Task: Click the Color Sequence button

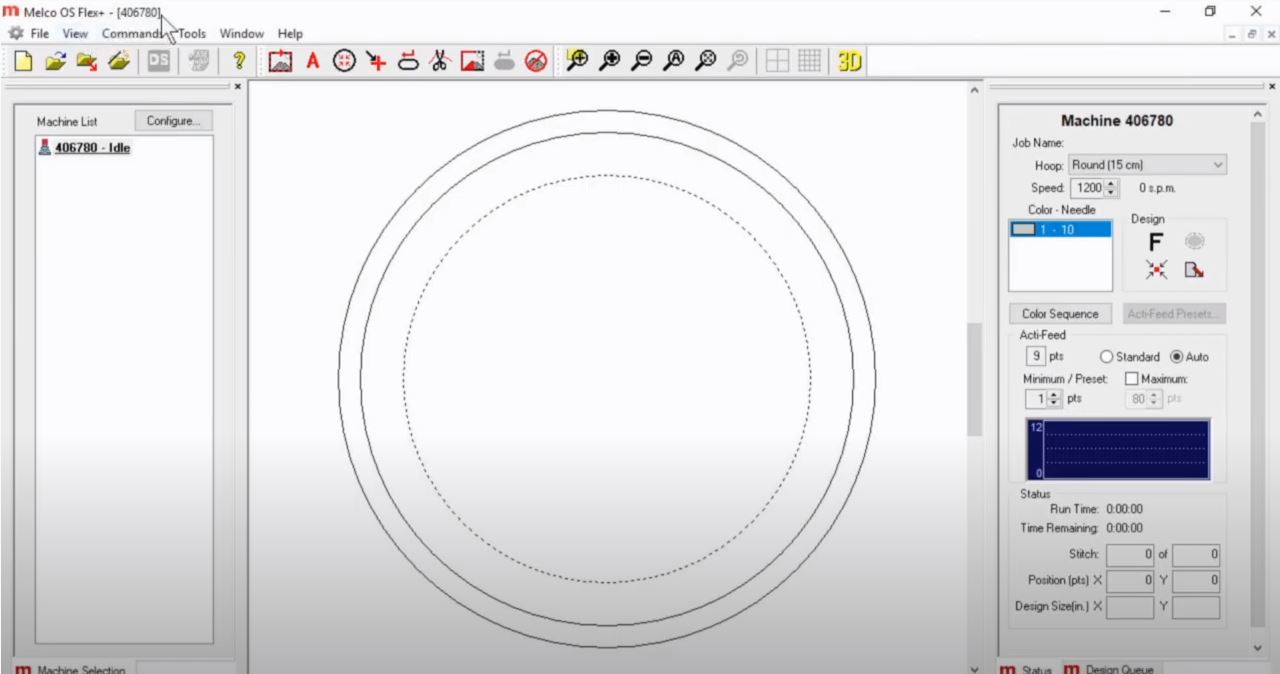Action: click(x=1060, y=314)
